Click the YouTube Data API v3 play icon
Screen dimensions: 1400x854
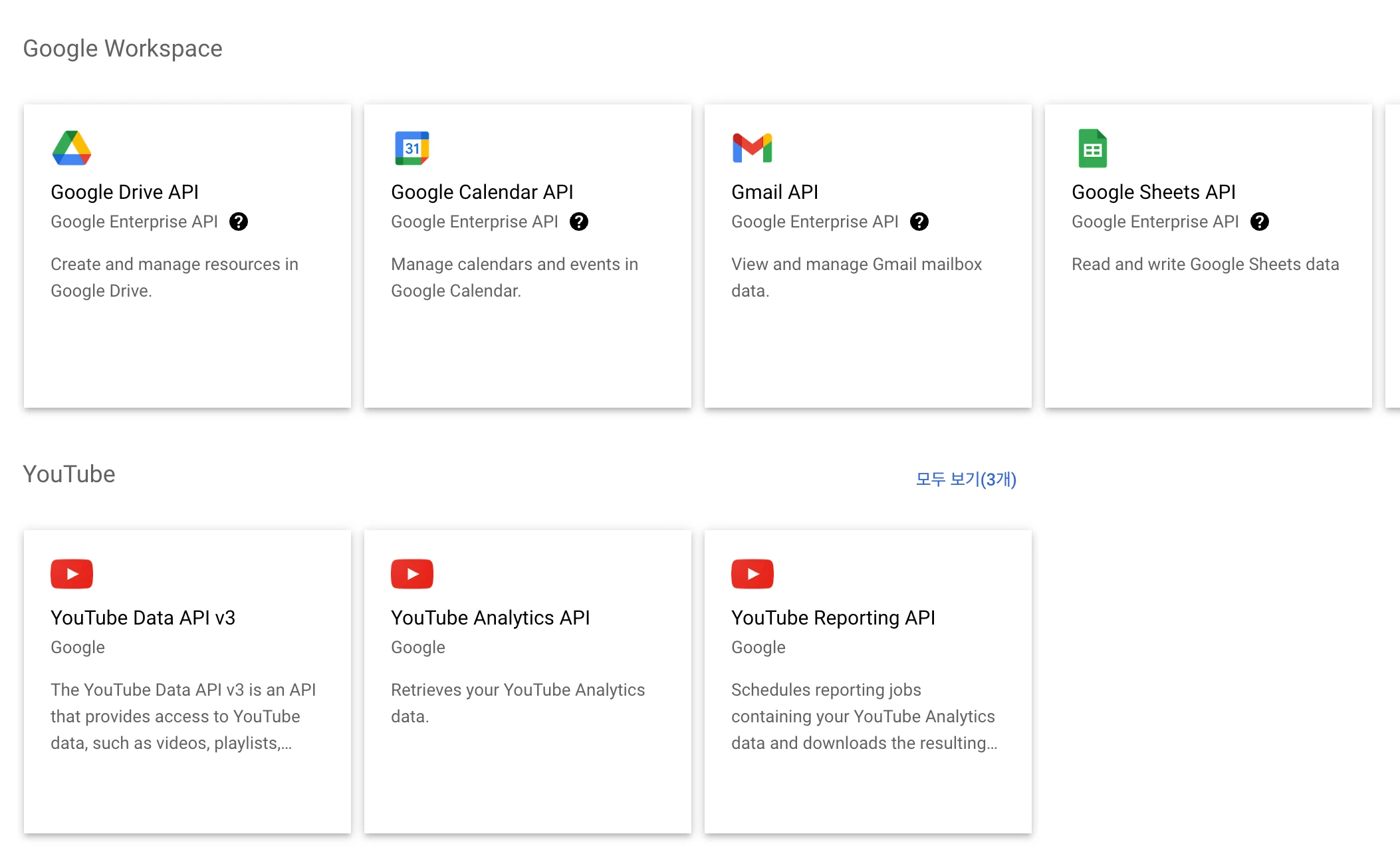pyautogui.click(x=72, y=574)
